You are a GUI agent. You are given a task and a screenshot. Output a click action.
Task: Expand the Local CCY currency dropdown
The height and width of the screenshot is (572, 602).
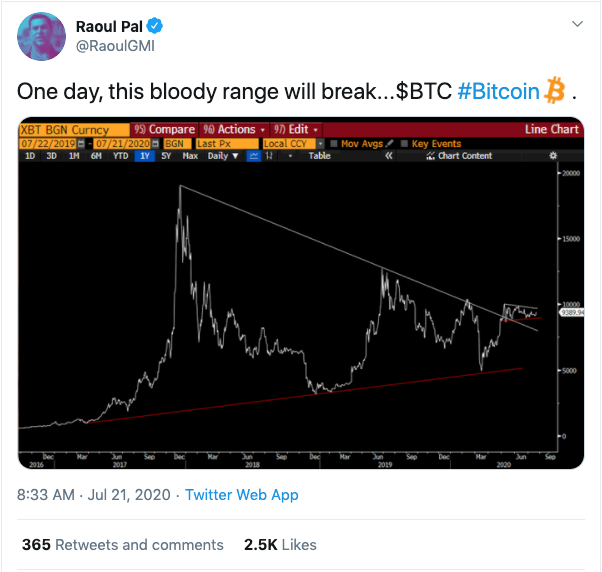coord(292,144)
